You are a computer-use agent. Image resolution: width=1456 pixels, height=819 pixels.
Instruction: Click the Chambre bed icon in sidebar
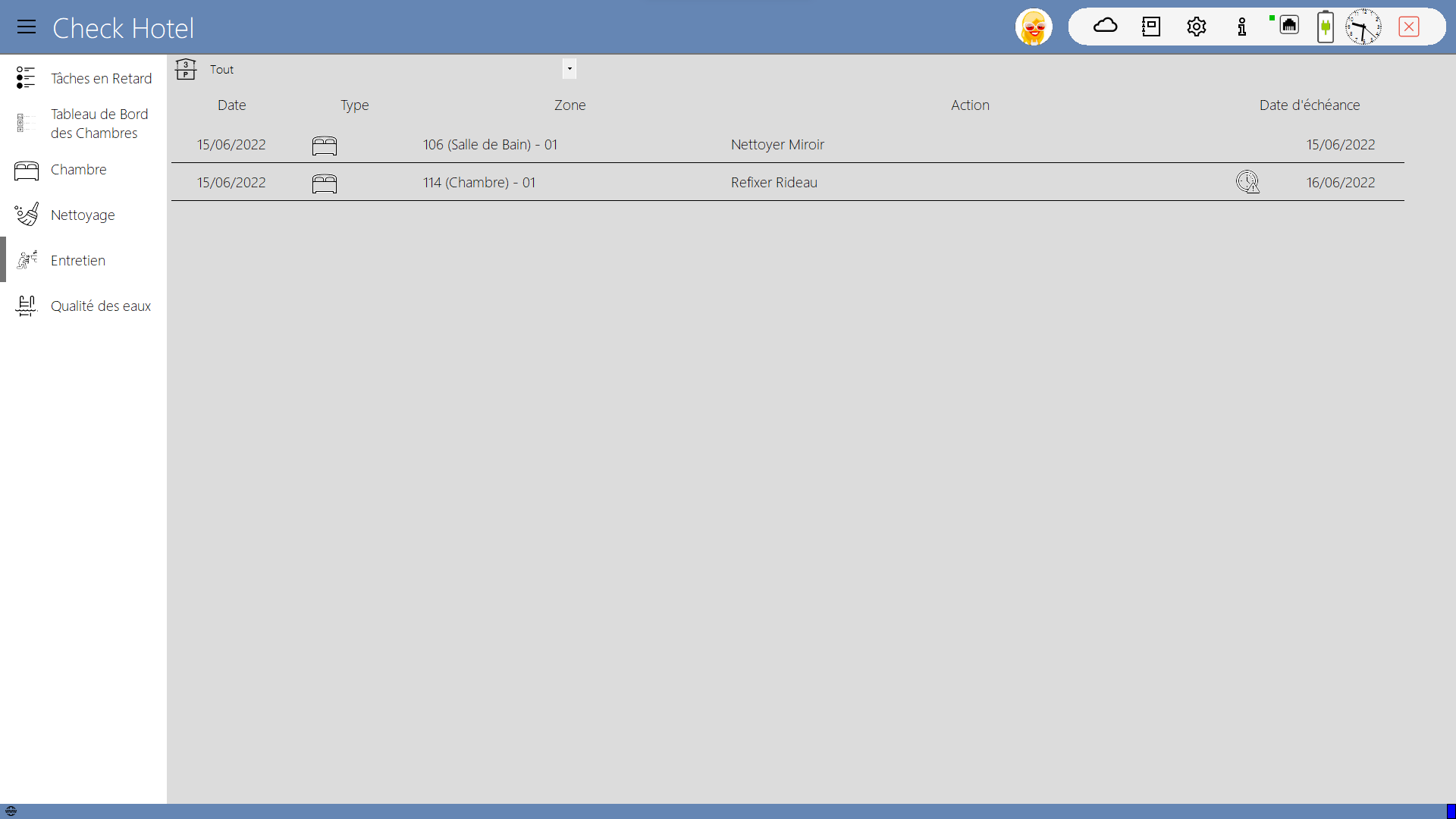click(x=27, y=170)
